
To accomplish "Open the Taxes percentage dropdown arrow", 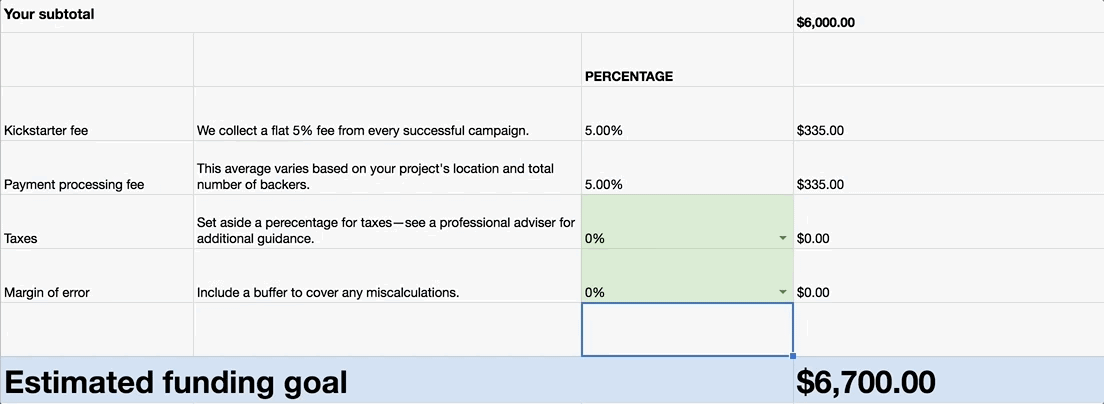I will tap(782, 239).
